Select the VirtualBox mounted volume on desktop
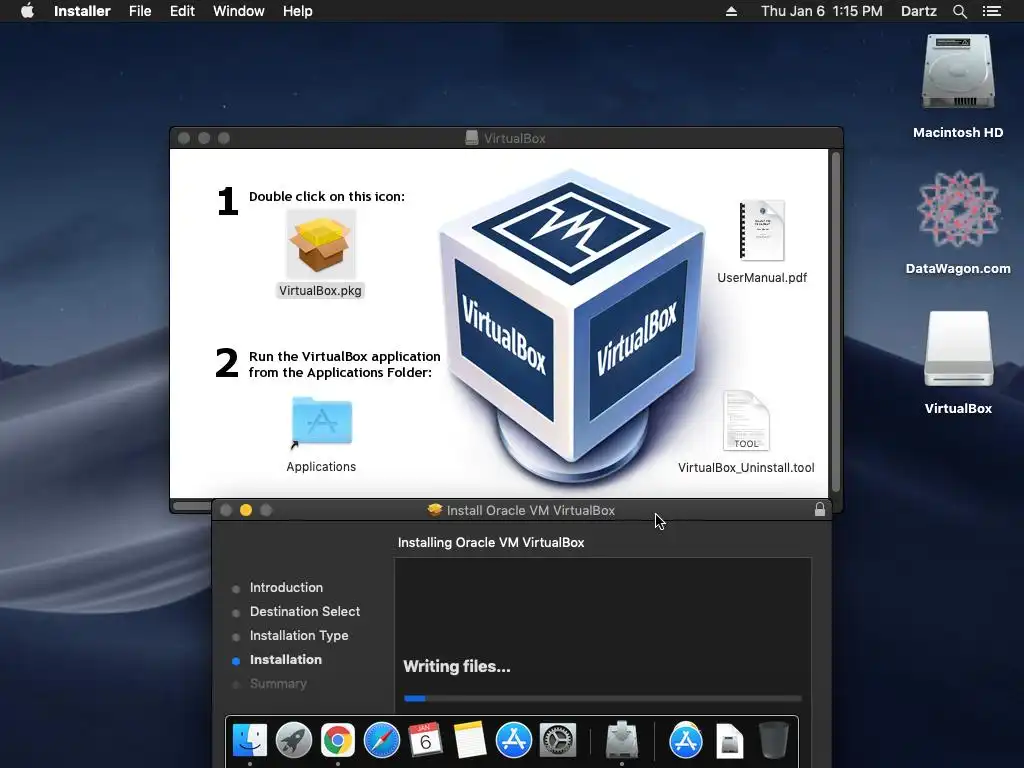Screen dimensions: 1024x768 point(958,349)
